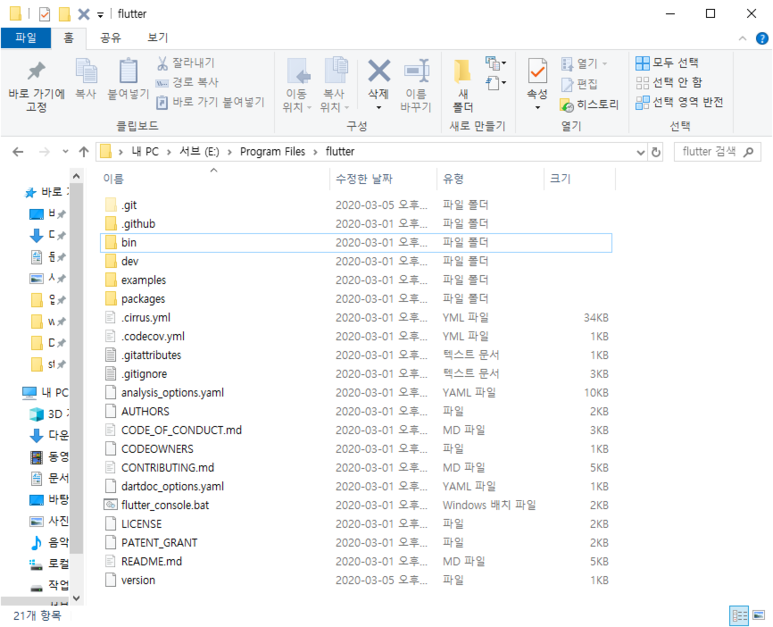773x627 pixels.
Task: Select the version file
Action: (x=356, y=580)
